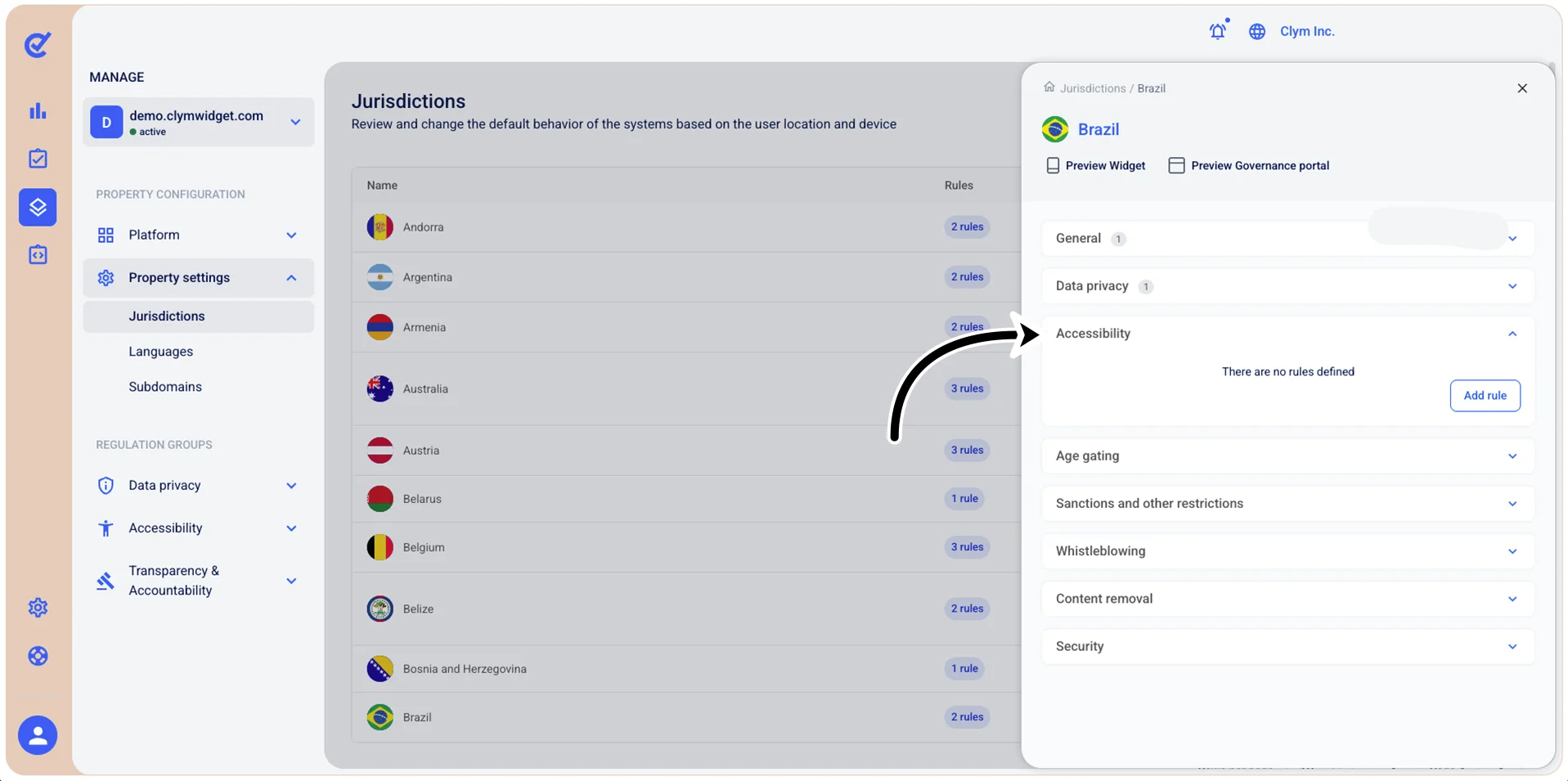
Task: Open the code embed sidebar icon
Action: tap(38, 255)
